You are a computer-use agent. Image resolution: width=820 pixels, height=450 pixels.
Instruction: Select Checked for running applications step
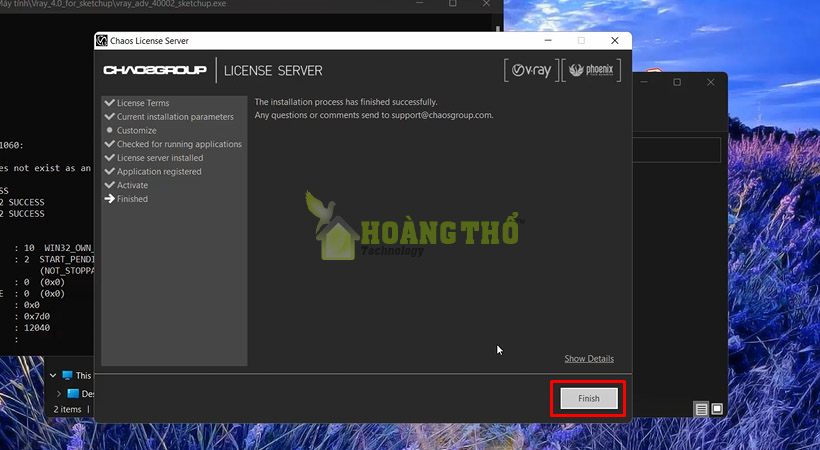point(179,144)
